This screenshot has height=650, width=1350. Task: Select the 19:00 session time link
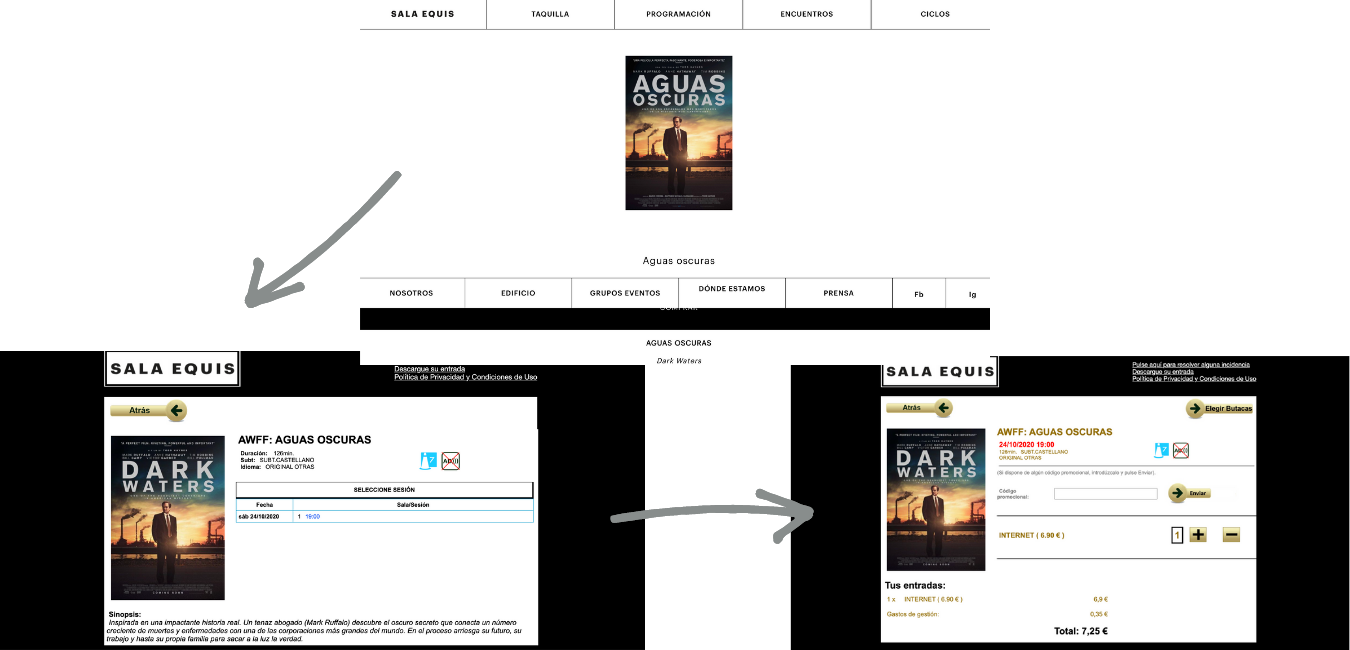(x=312, y=516)
